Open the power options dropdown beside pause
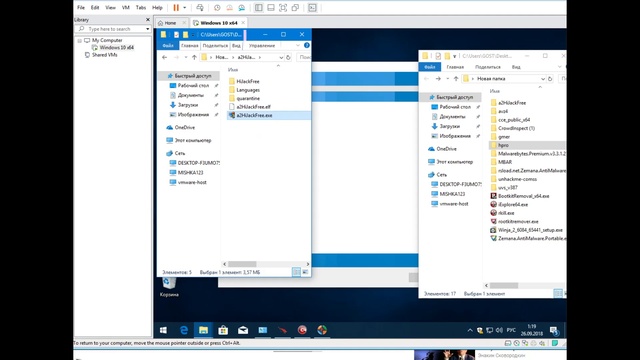 (184, 7)
